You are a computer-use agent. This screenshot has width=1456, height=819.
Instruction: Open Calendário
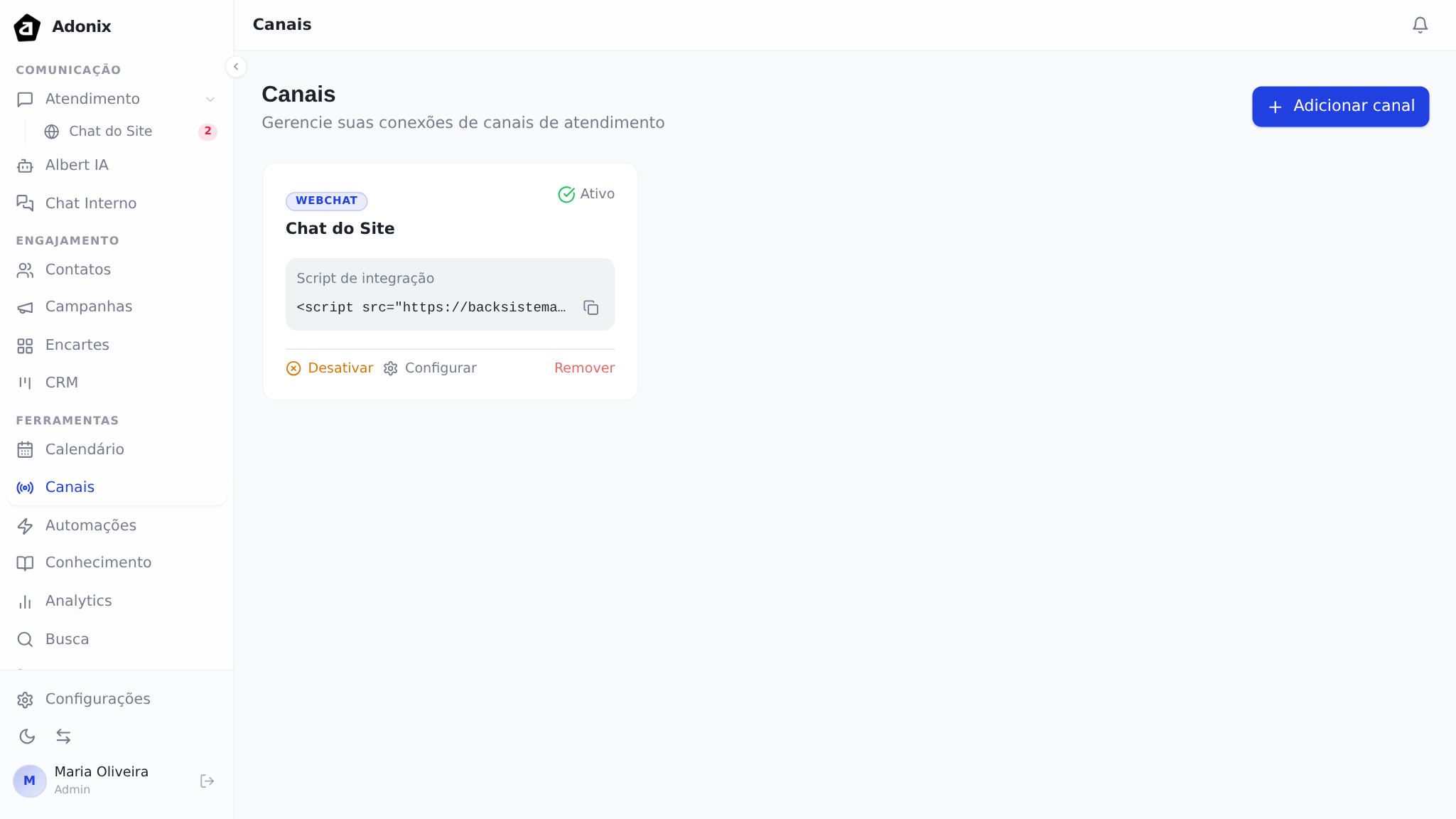tap(117, 449)
